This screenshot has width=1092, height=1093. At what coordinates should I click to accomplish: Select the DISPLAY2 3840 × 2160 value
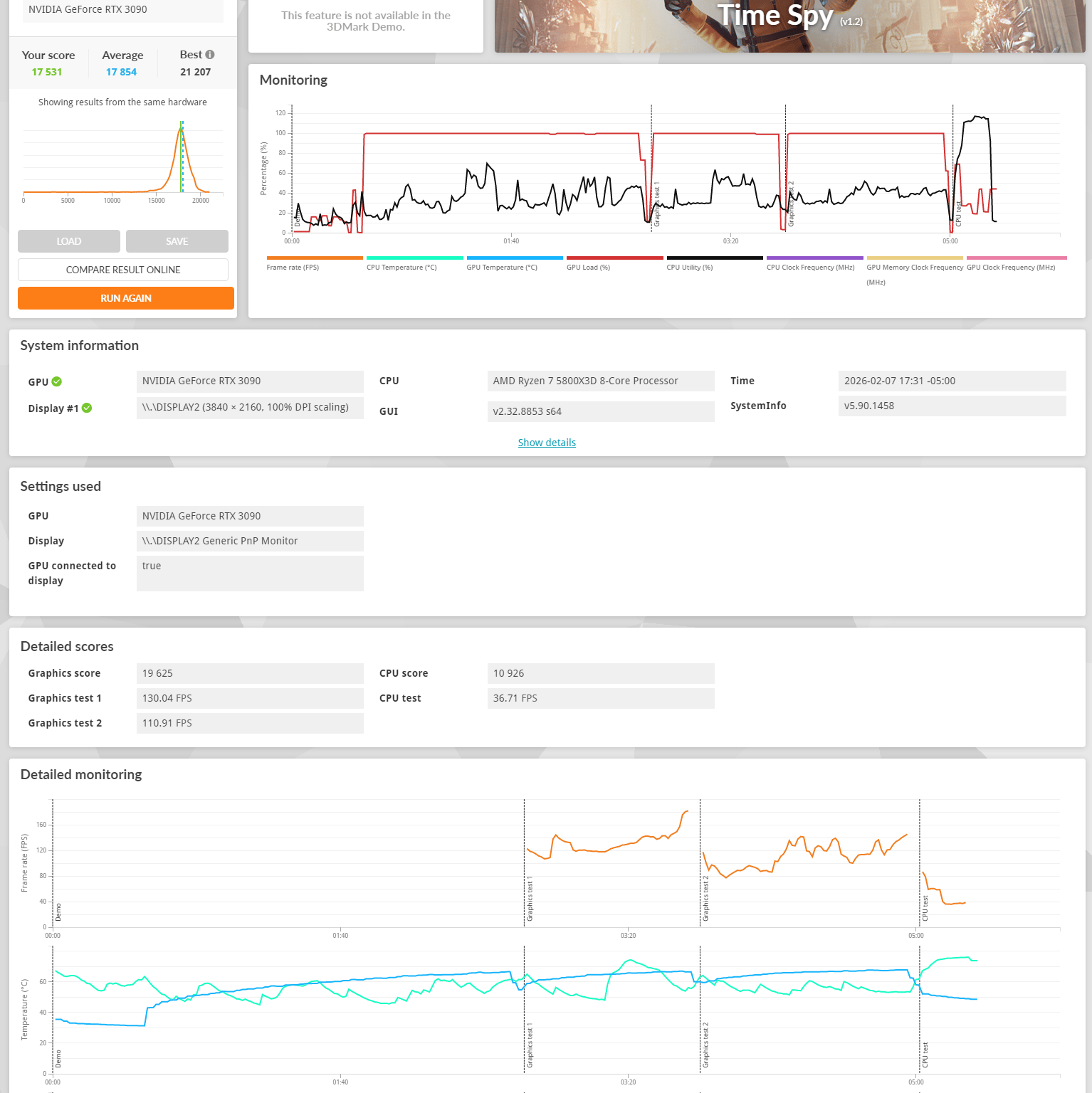point(250,408)
